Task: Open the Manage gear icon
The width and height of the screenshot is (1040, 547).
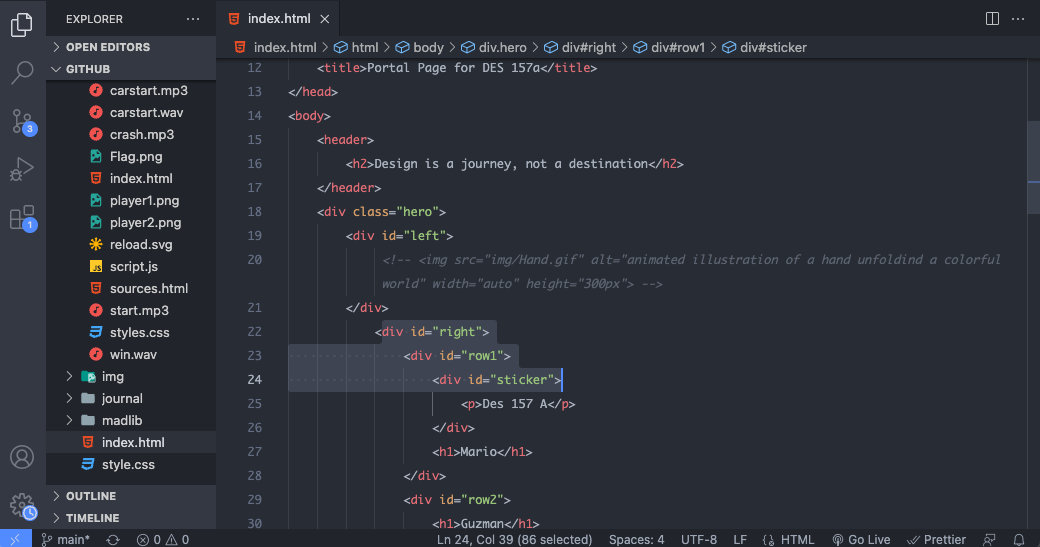Action: [22, 505]
